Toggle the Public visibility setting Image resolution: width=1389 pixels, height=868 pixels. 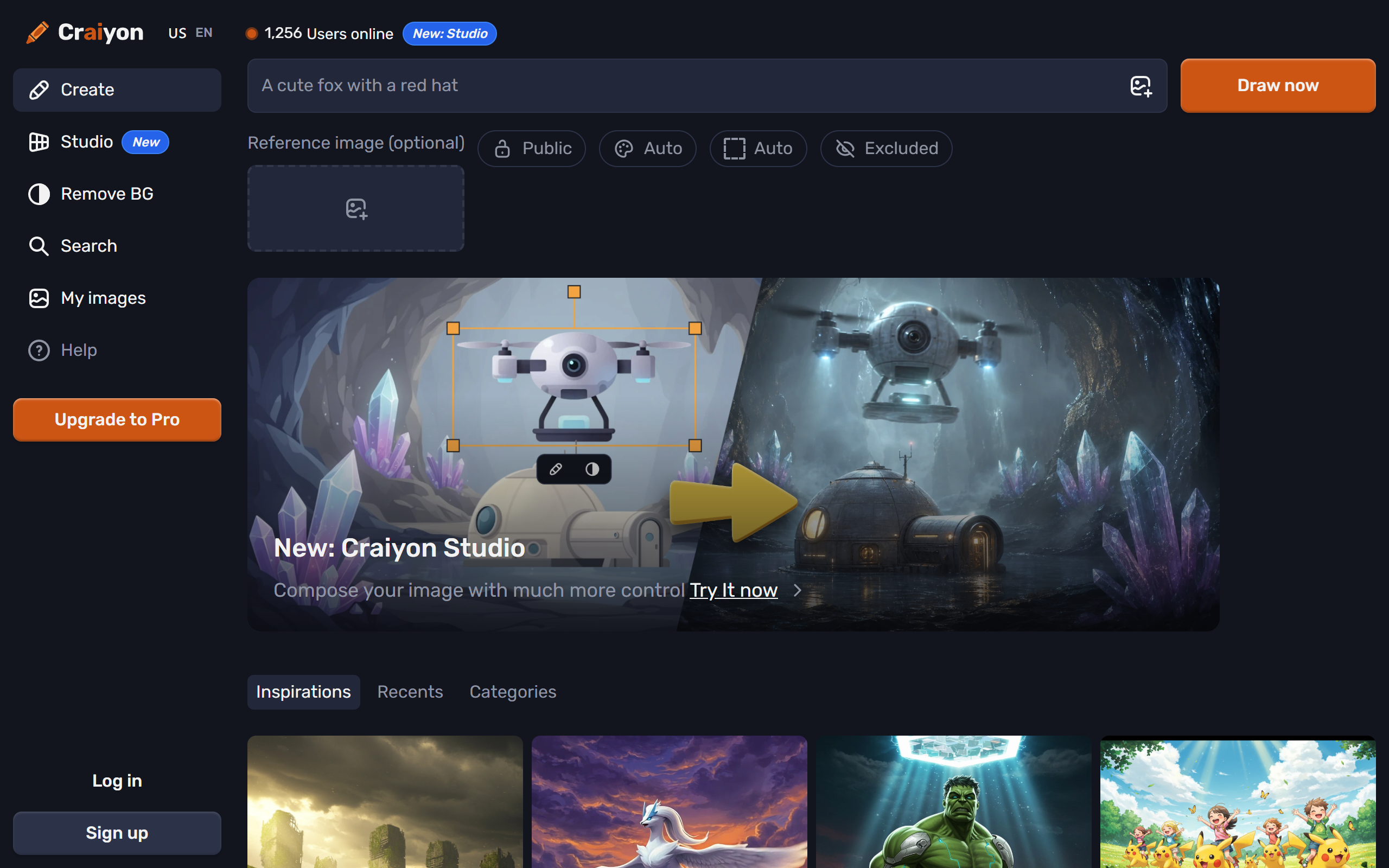532,149
